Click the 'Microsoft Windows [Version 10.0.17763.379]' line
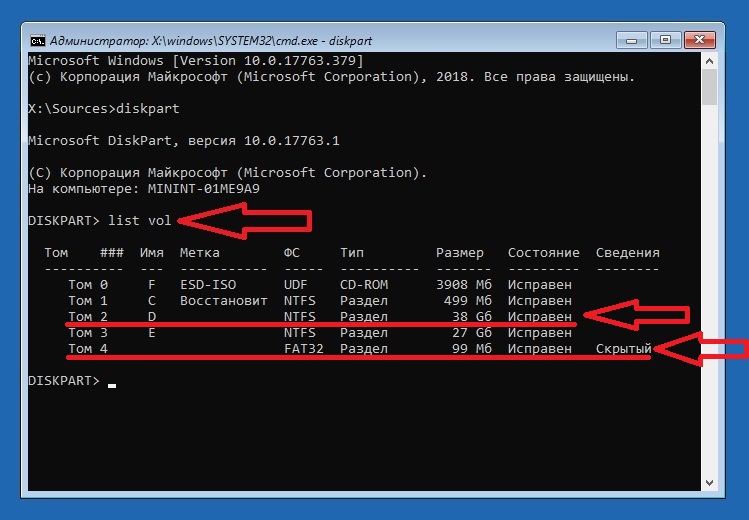This screenshot has width=749, height=520. tap(196, 61)
